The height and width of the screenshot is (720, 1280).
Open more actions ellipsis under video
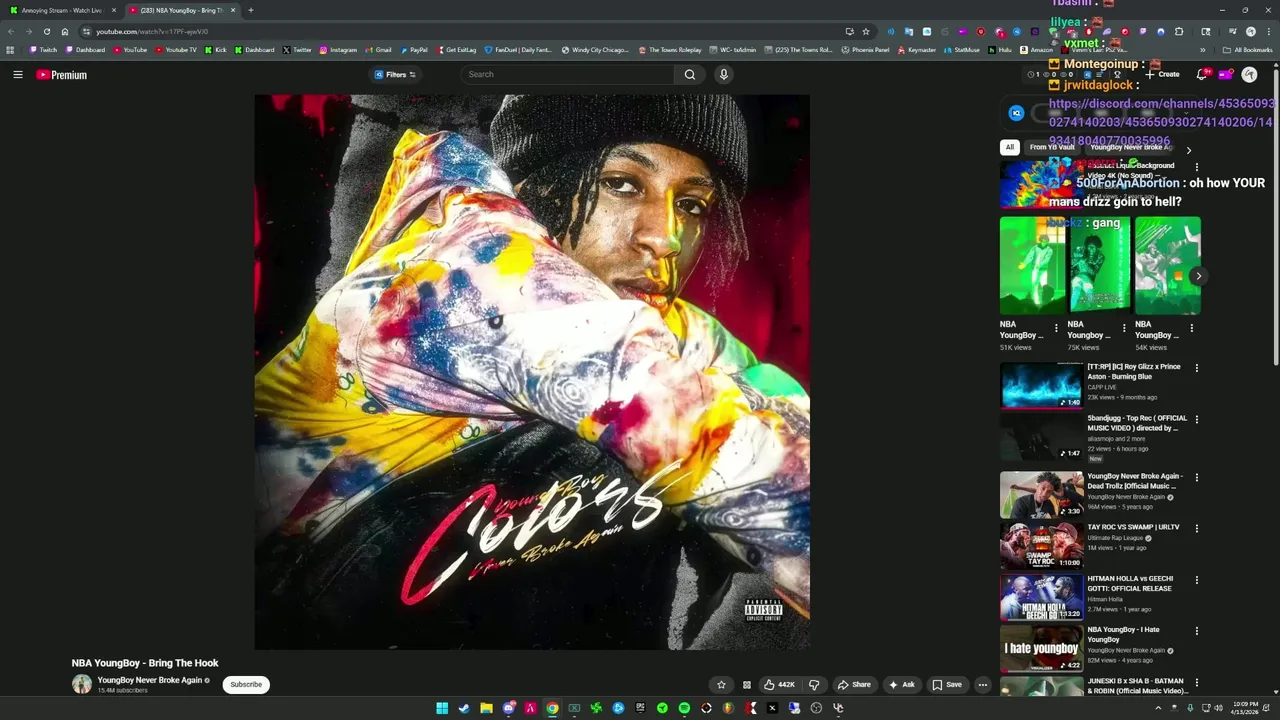(x=983, y=685)
